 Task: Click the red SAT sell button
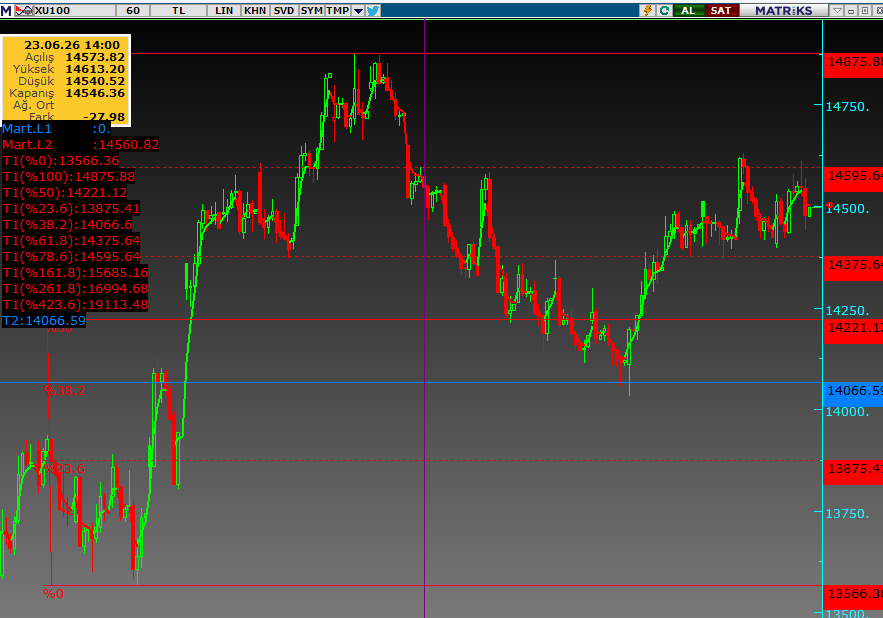point(721,10)
